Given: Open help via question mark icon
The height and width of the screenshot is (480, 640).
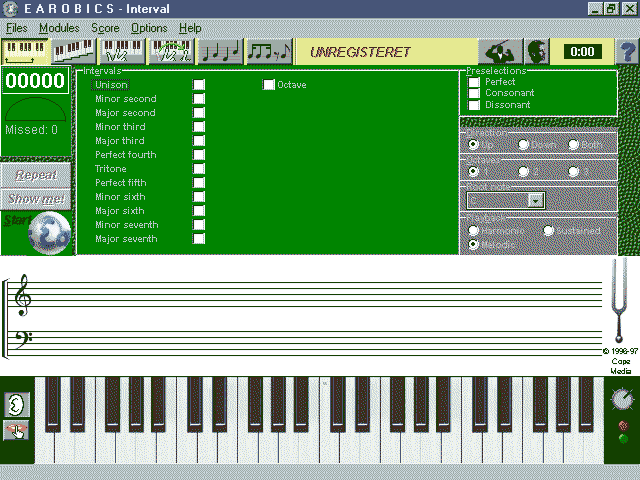Looking at the screenshot, I should point(627,51).
